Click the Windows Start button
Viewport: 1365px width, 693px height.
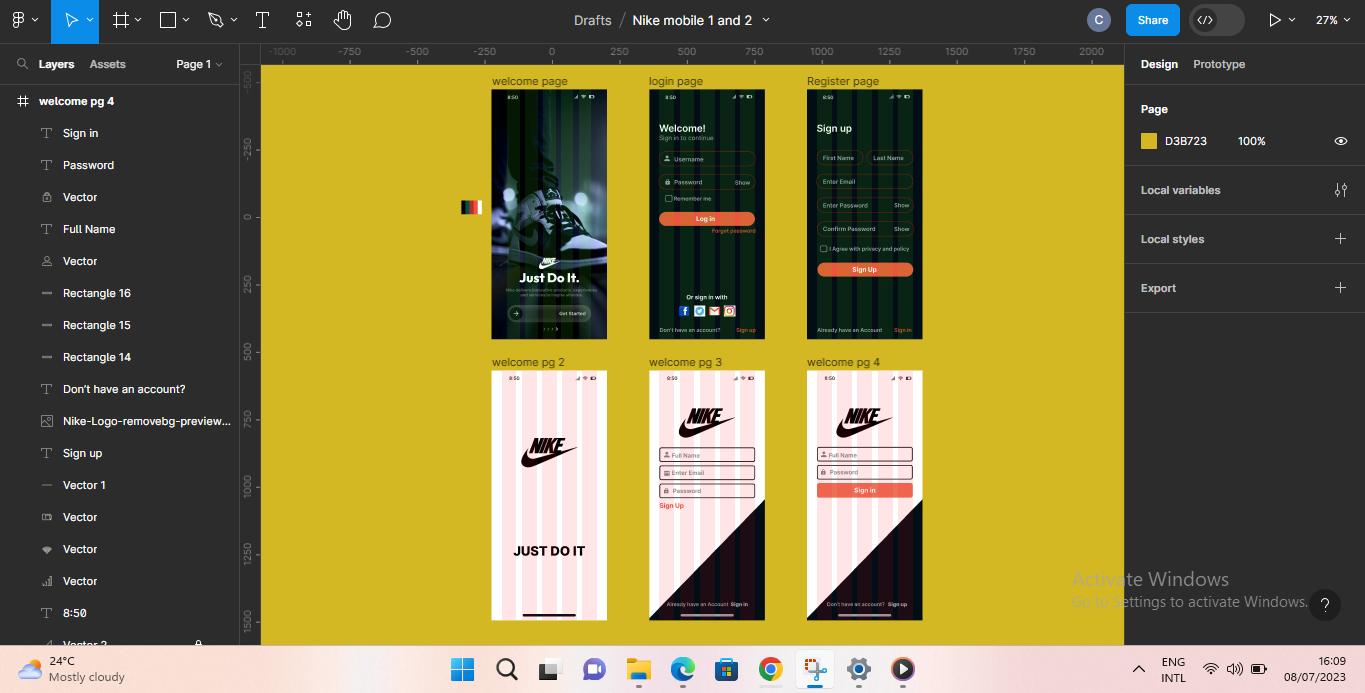[x=462, y=669]
